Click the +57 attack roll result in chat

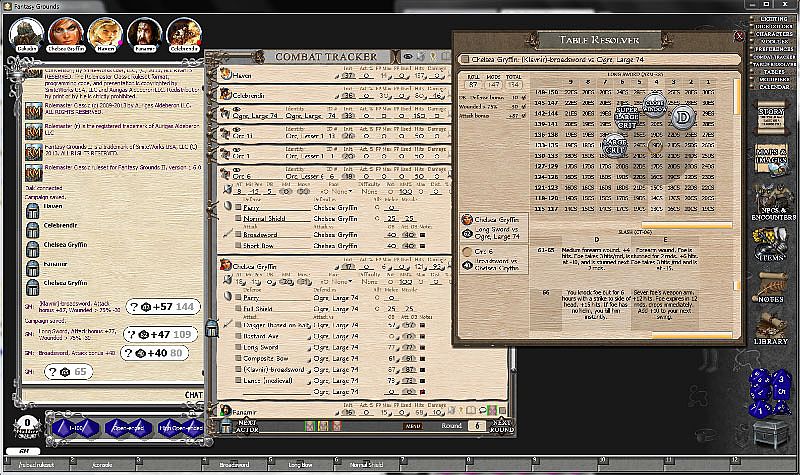pos(163,306)
